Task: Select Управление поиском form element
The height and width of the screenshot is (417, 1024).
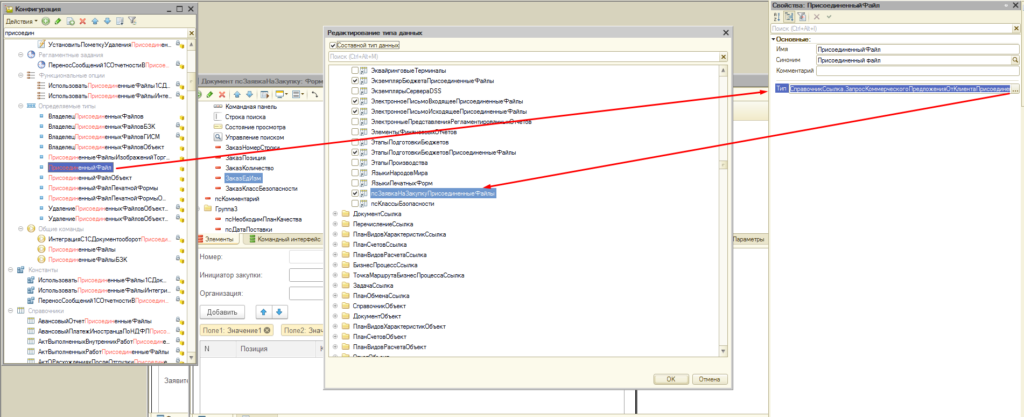Action: pyautogui.click(x=254, y=138)
